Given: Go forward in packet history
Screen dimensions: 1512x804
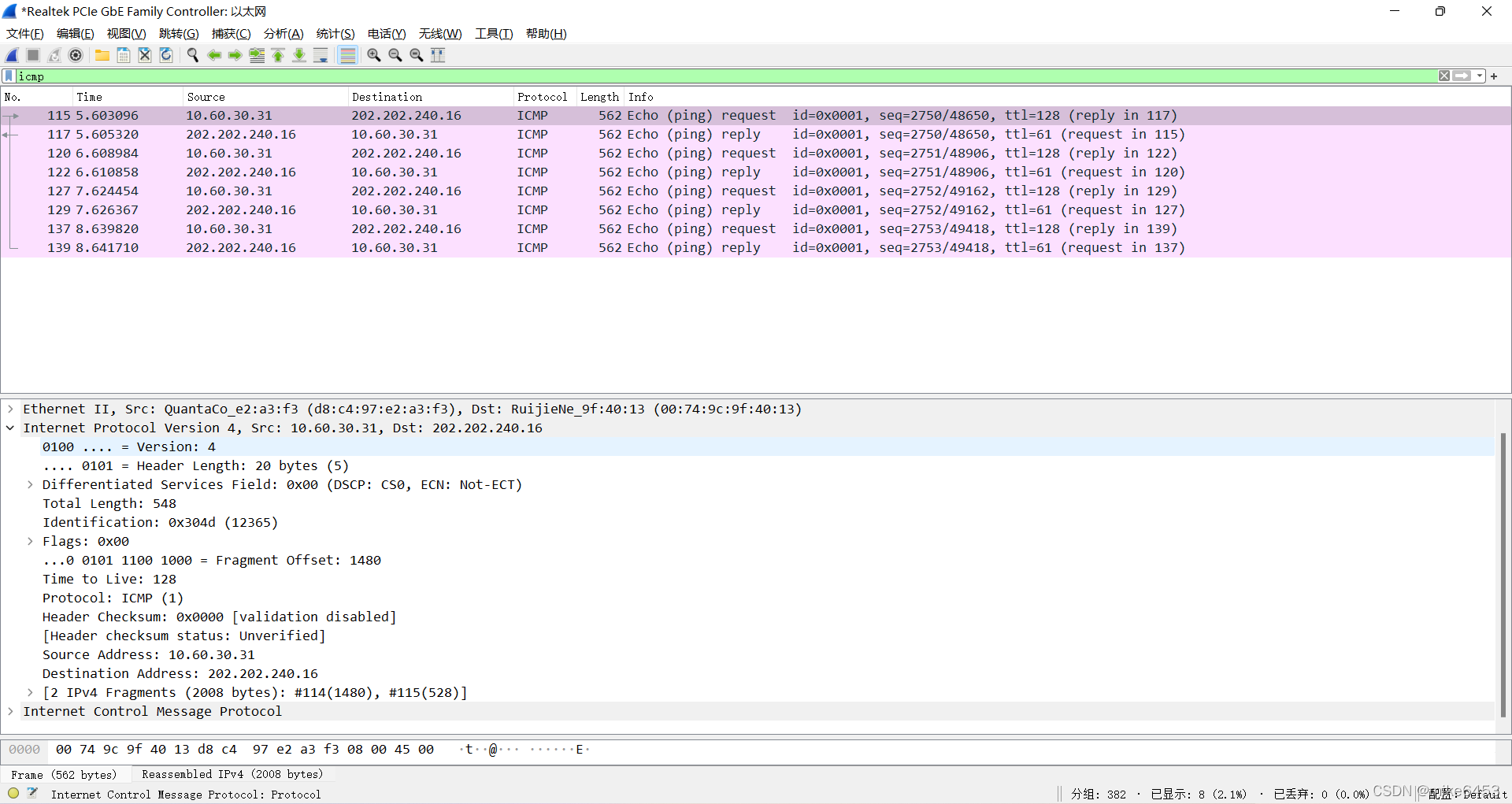Looking at the screenshot, I should coord(235,55).
